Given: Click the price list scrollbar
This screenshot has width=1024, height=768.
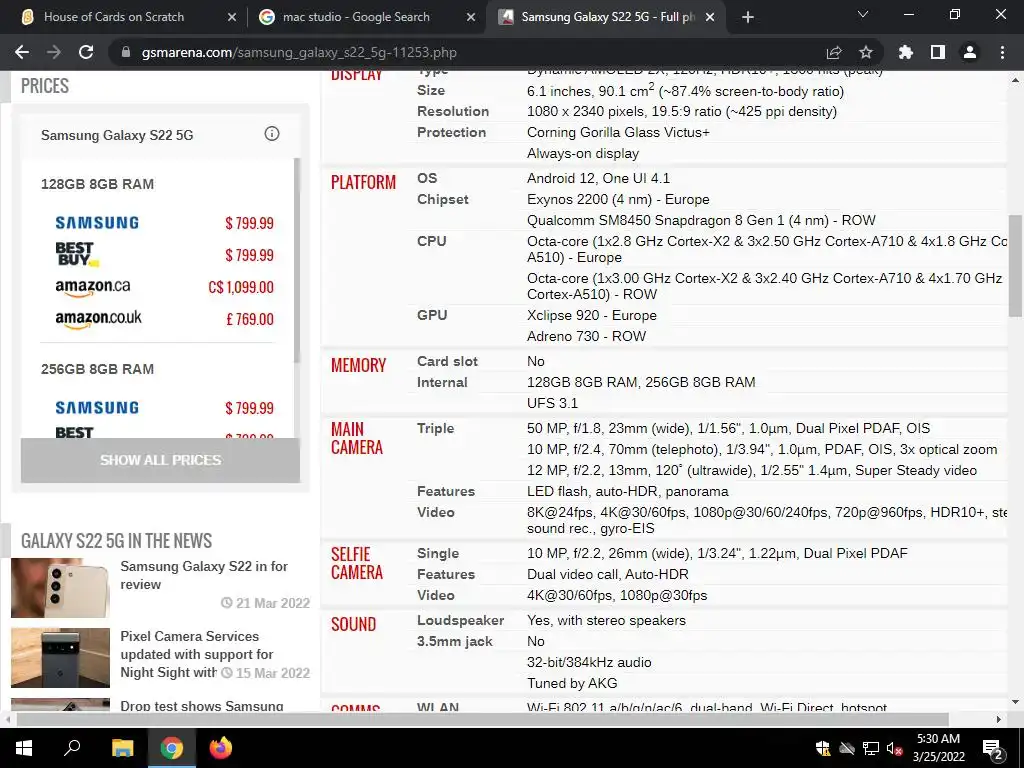Looking at the screenshot, I should pos(296,260).
